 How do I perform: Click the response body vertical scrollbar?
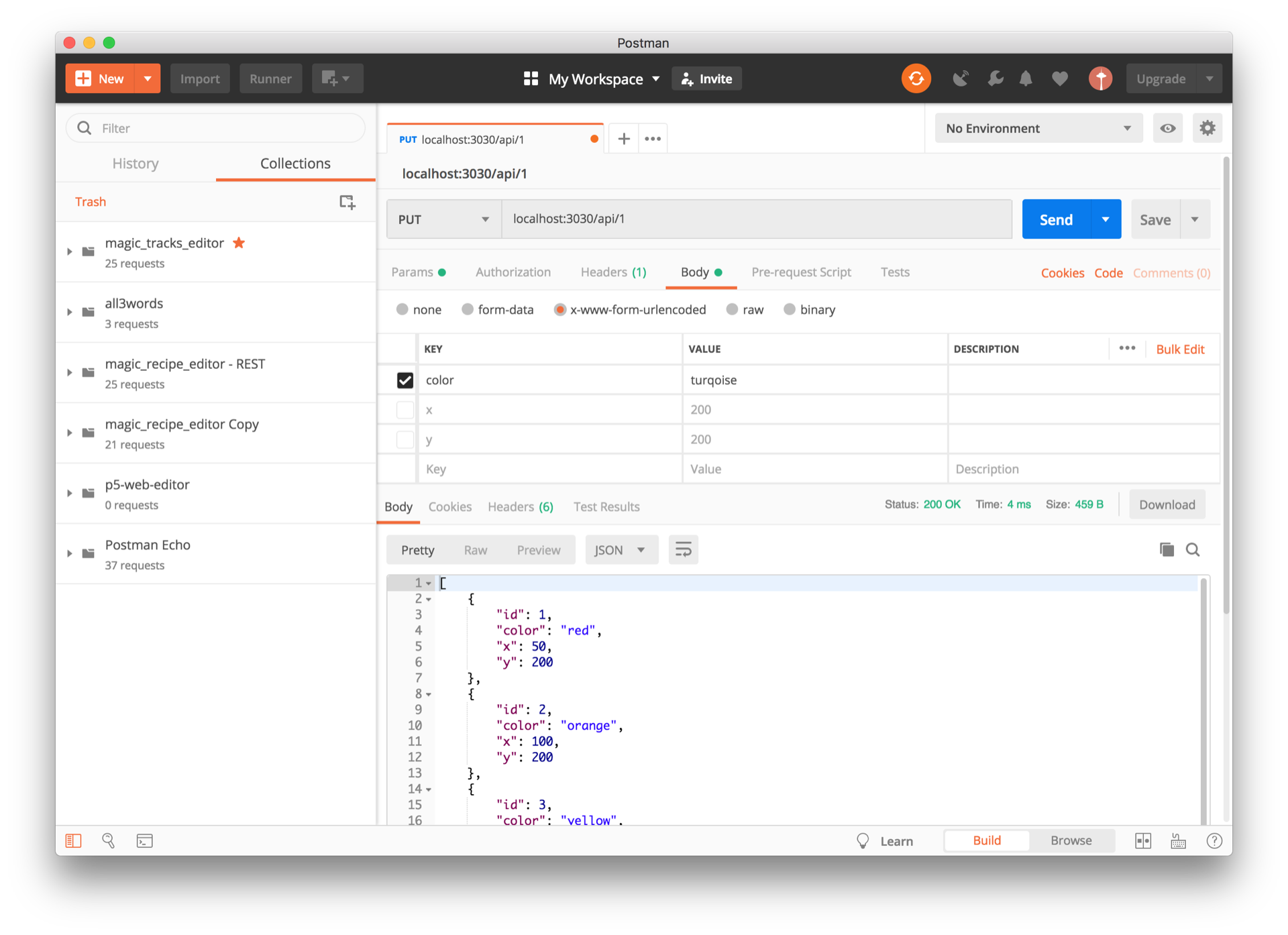pyautogui.click(x=1203, y=698)
